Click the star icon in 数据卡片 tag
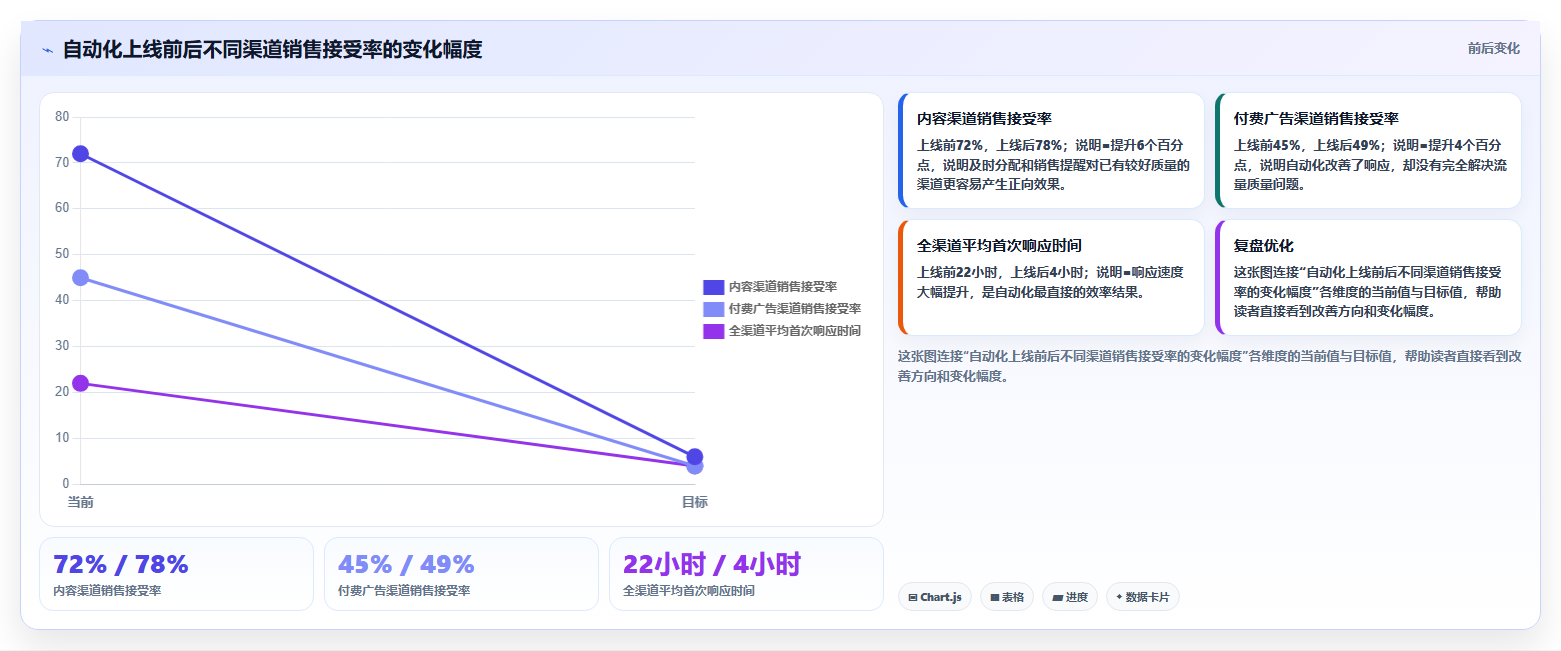The width and height of the screenshot is (1561, 651). click(1119, 597)
